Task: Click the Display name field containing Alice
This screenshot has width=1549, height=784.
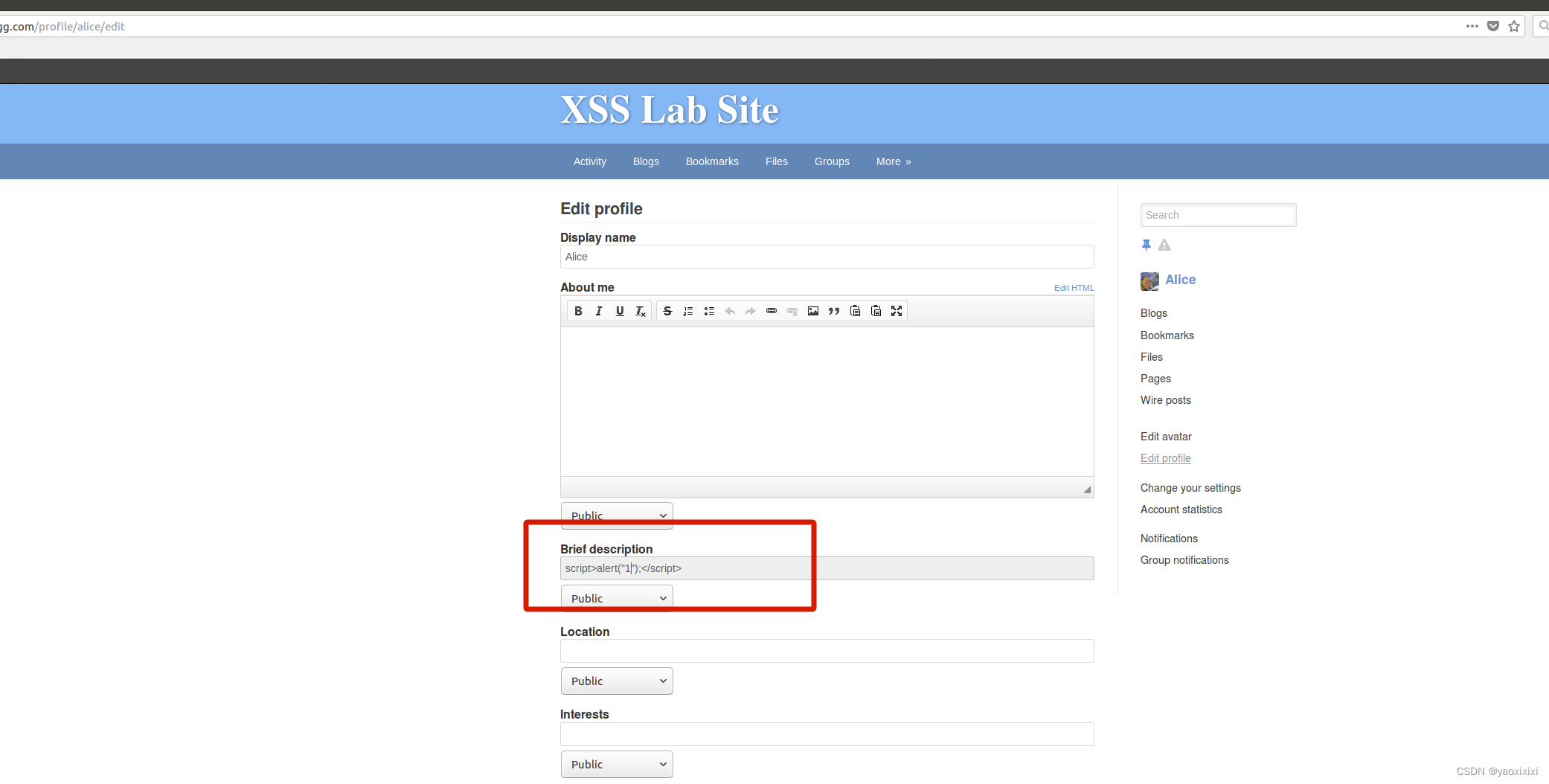Action: 827,257
